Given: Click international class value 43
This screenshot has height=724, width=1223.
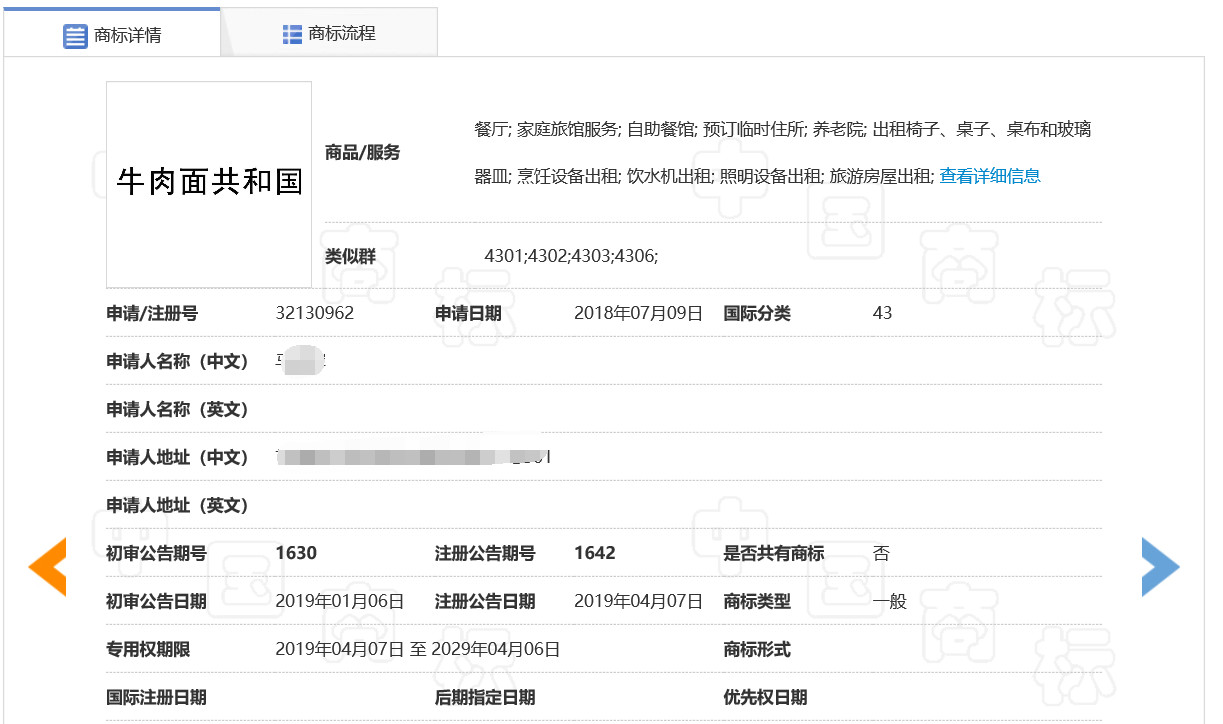Looking at the screenshot, I should pos(882,313).
